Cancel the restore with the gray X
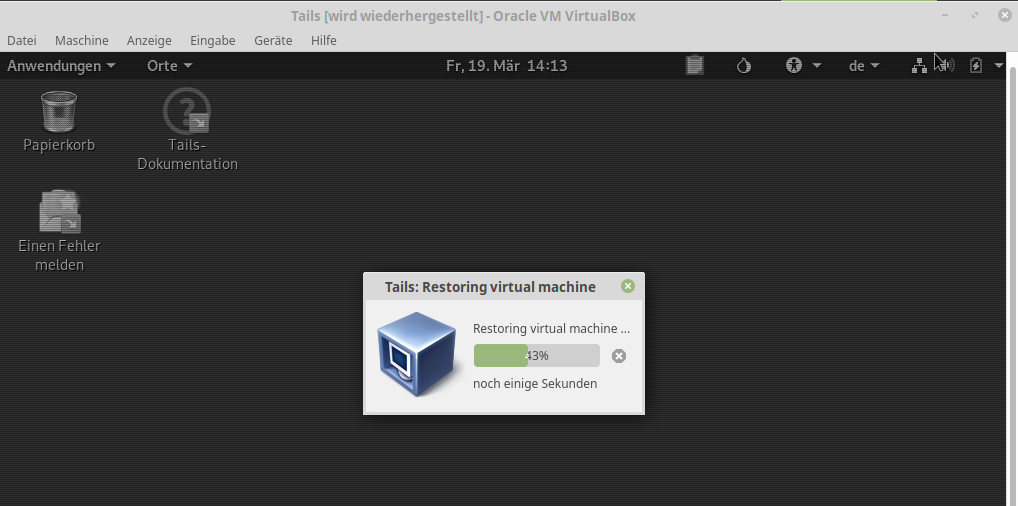Screen dimensions: 1018x506 pos(619,356)
